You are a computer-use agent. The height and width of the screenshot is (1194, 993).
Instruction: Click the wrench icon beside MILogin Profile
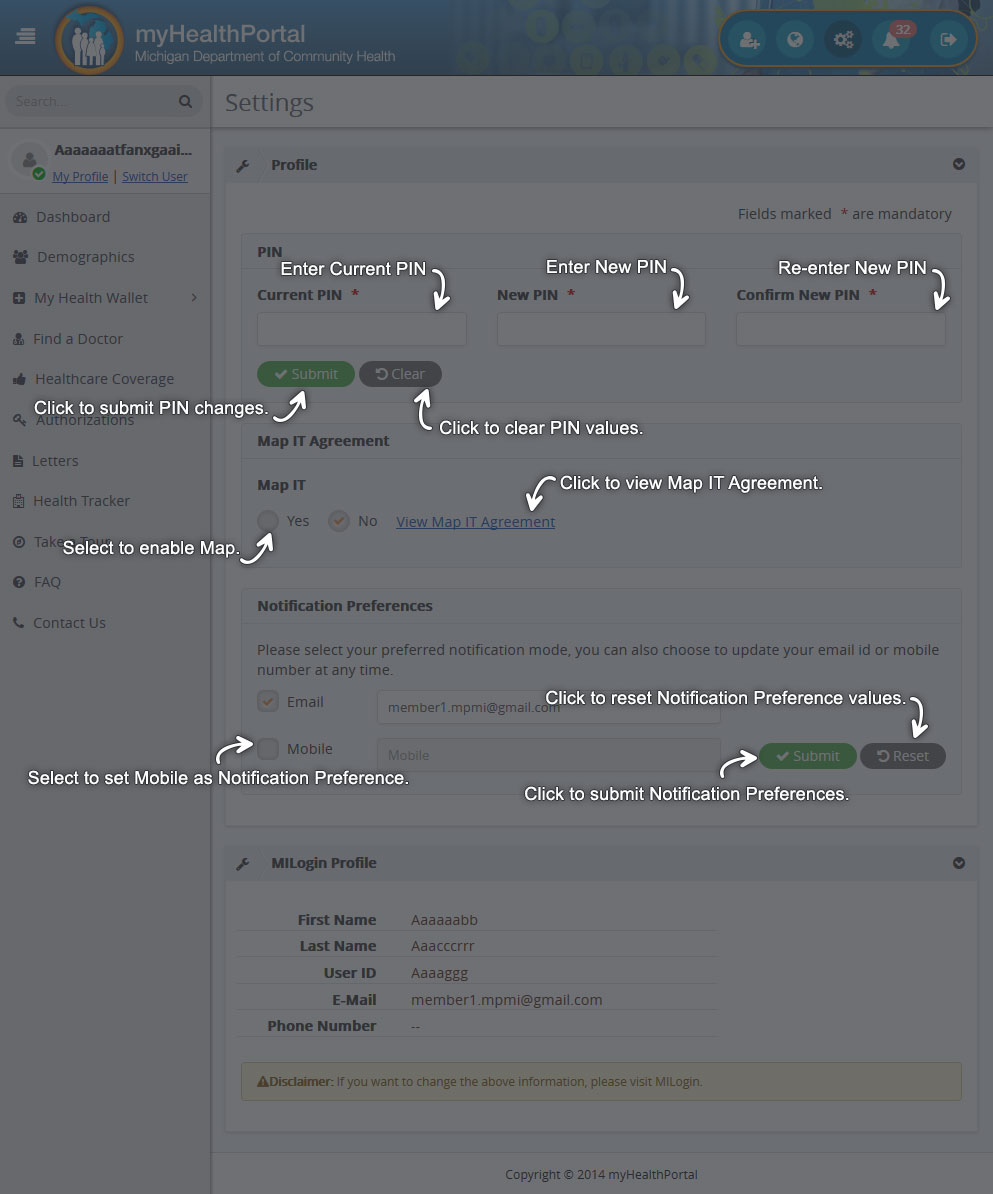[243, 864]
